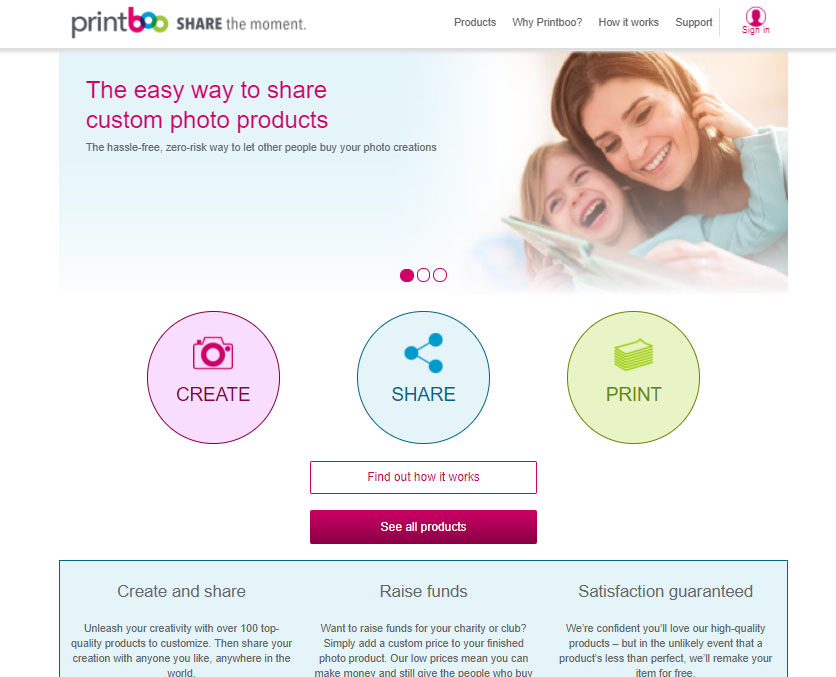Click the PRINT label text

coord(633,394)
